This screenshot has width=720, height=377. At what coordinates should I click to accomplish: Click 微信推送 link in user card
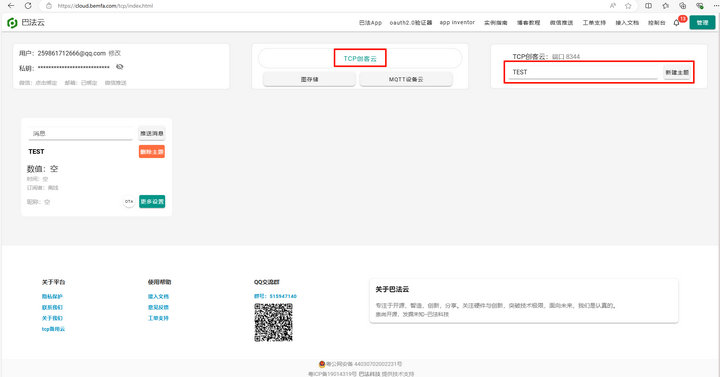116,83
